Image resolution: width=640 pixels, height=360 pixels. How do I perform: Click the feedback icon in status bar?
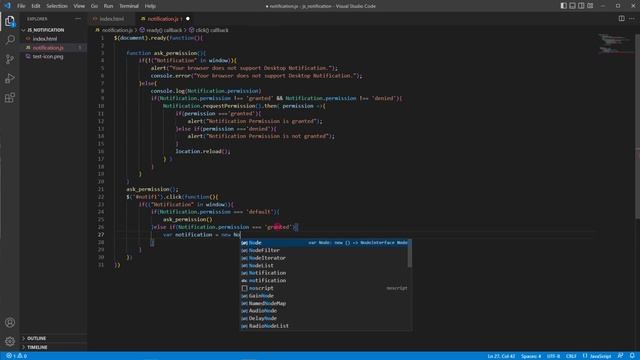(x=620, y=356)
